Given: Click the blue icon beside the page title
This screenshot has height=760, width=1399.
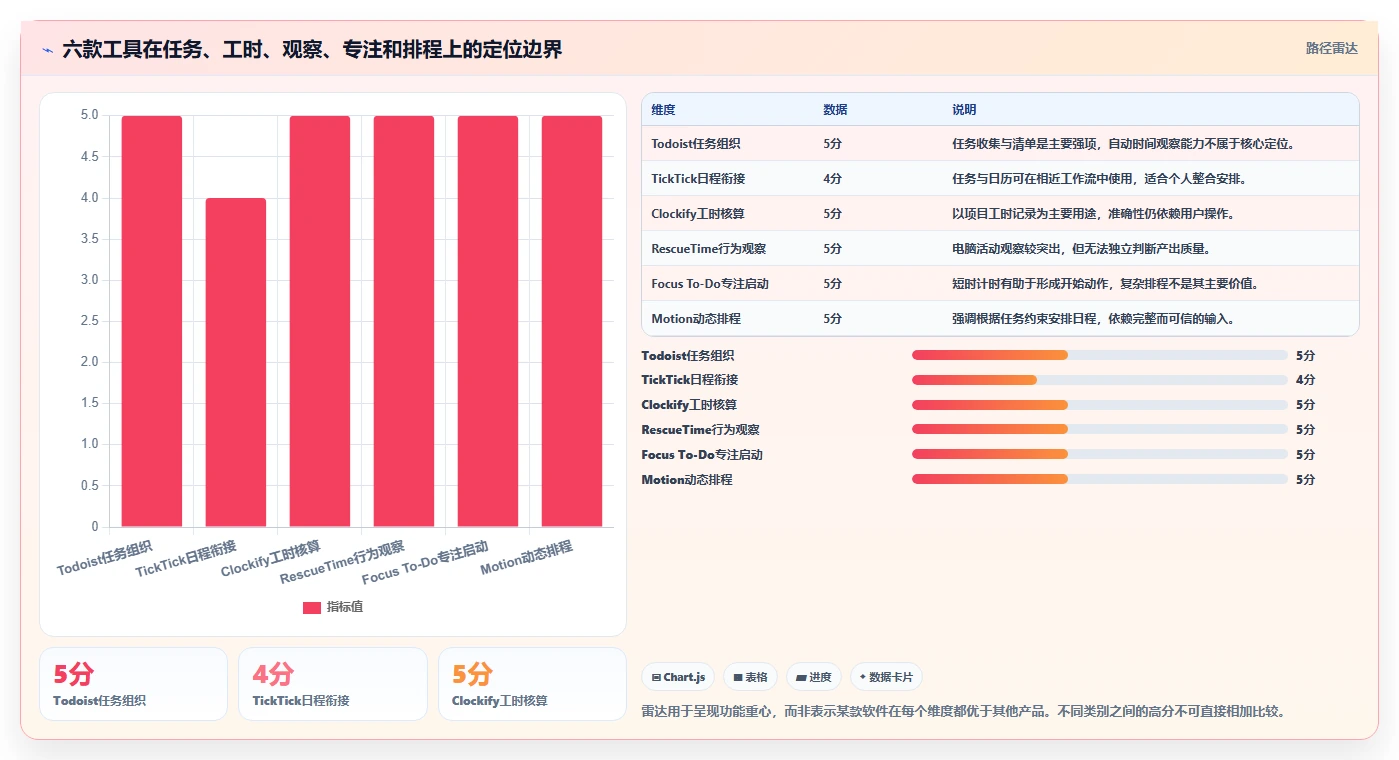Looking at the screenshot, I should pyautogui.click(x=47, y=49).
